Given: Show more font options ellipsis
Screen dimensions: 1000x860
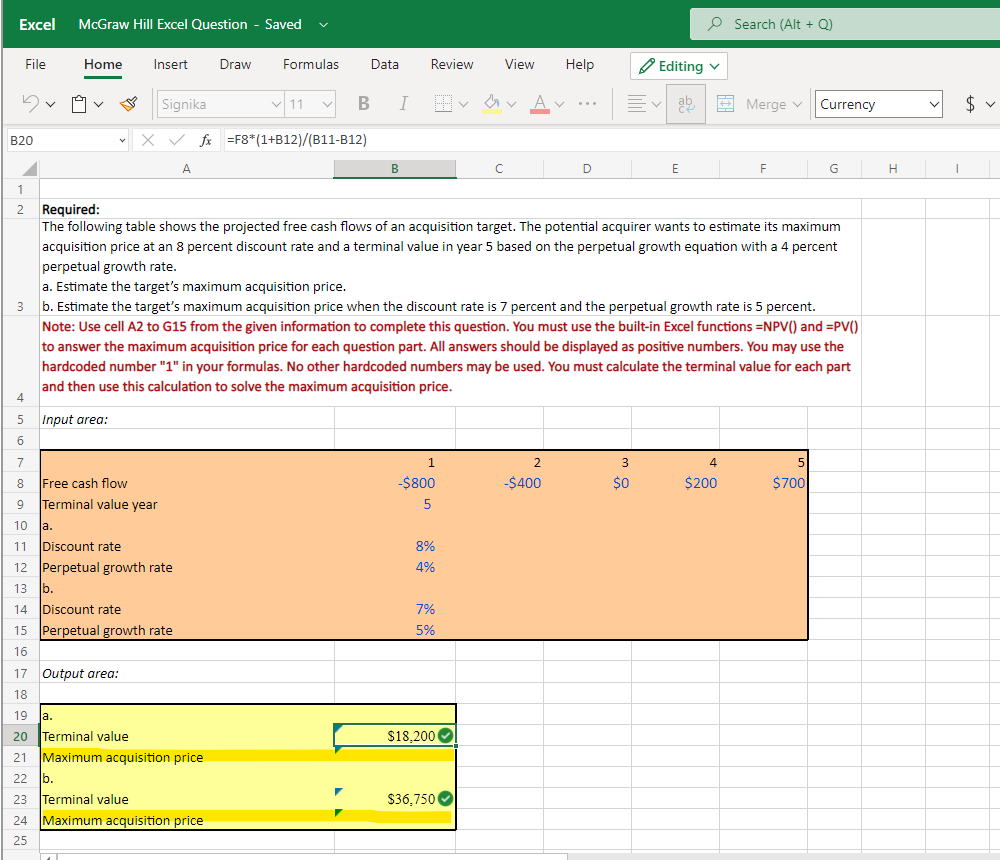Looking at the screenshot, I should coord(588,104).
